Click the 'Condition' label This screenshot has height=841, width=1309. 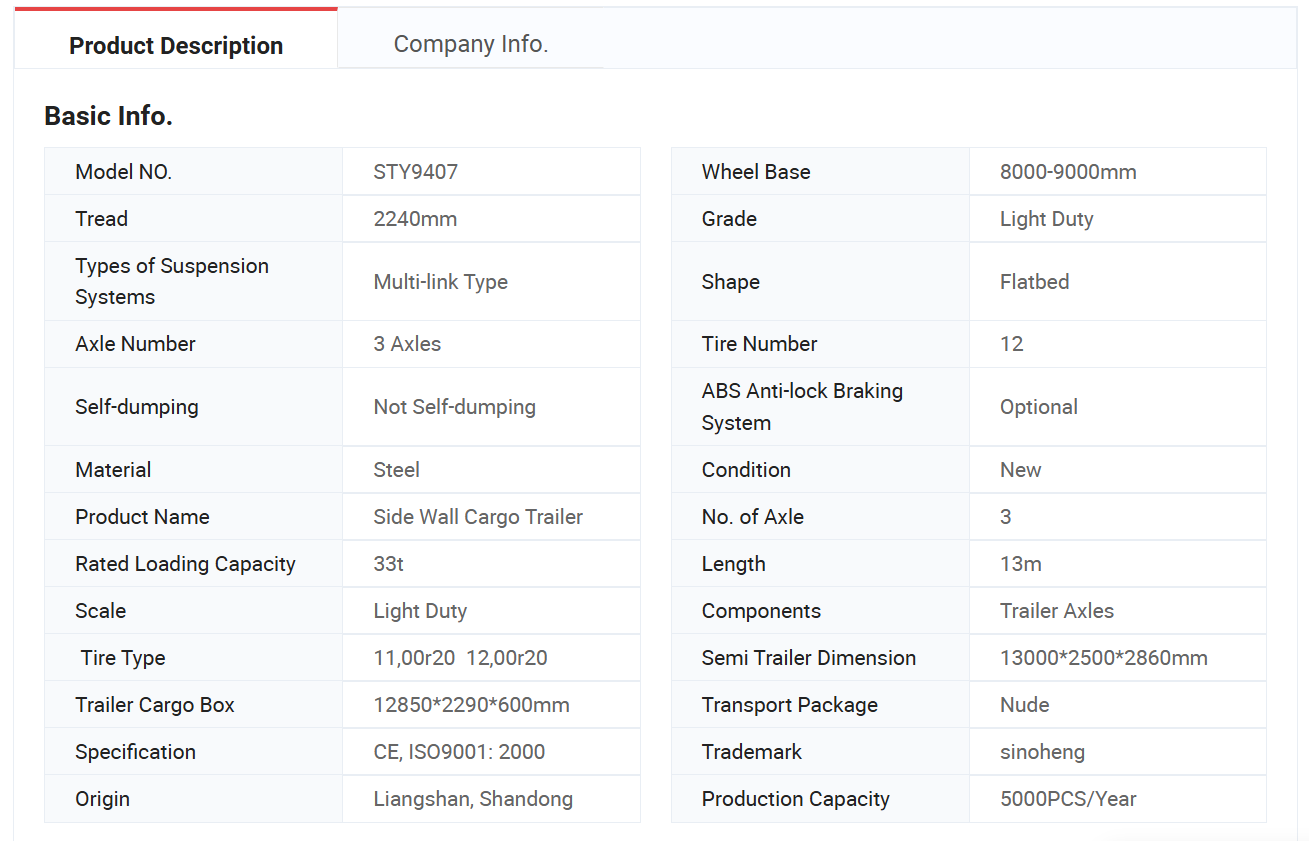(x=747, y=470)
